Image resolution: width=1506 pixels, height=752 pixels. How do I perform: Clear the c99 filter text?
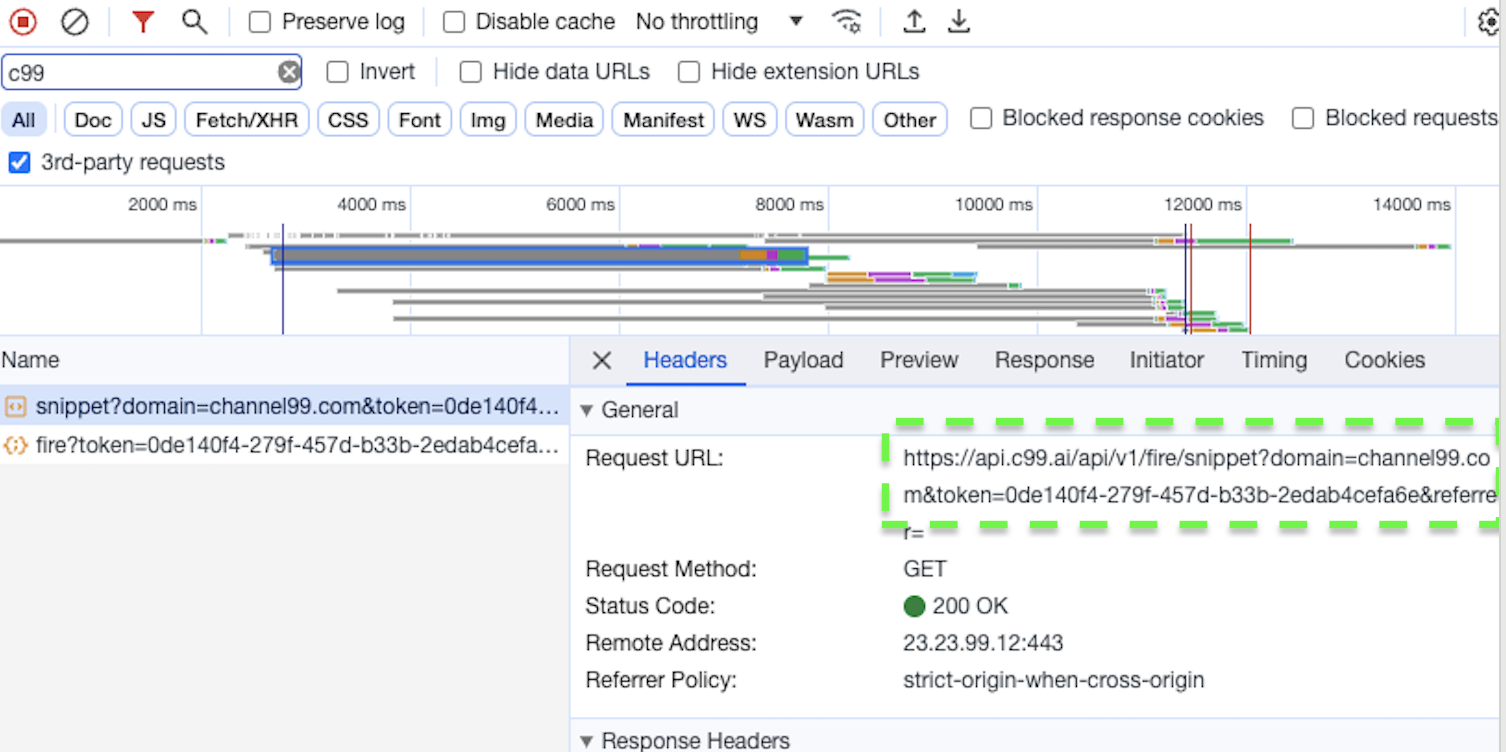tap(289, 72)
